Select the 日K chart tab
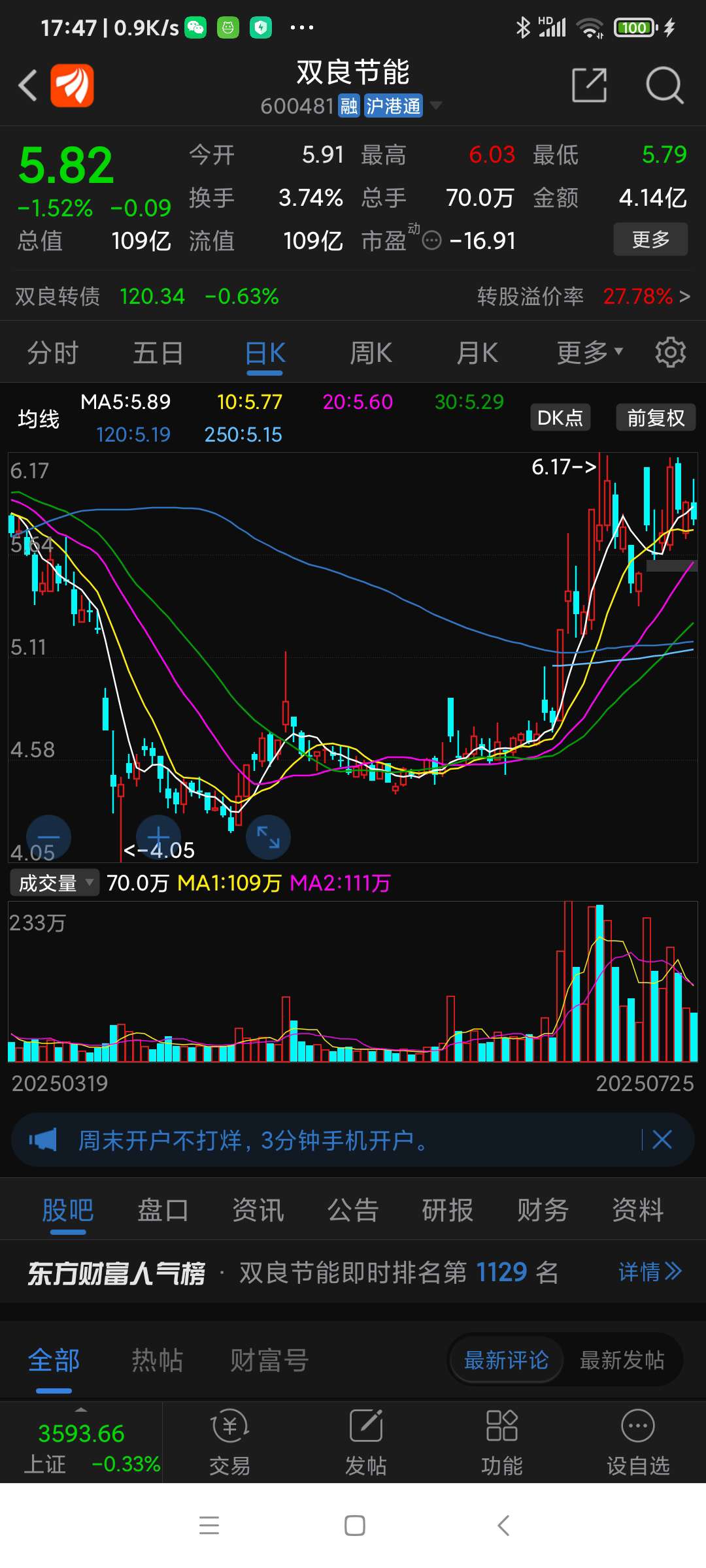 pos(265,353)
